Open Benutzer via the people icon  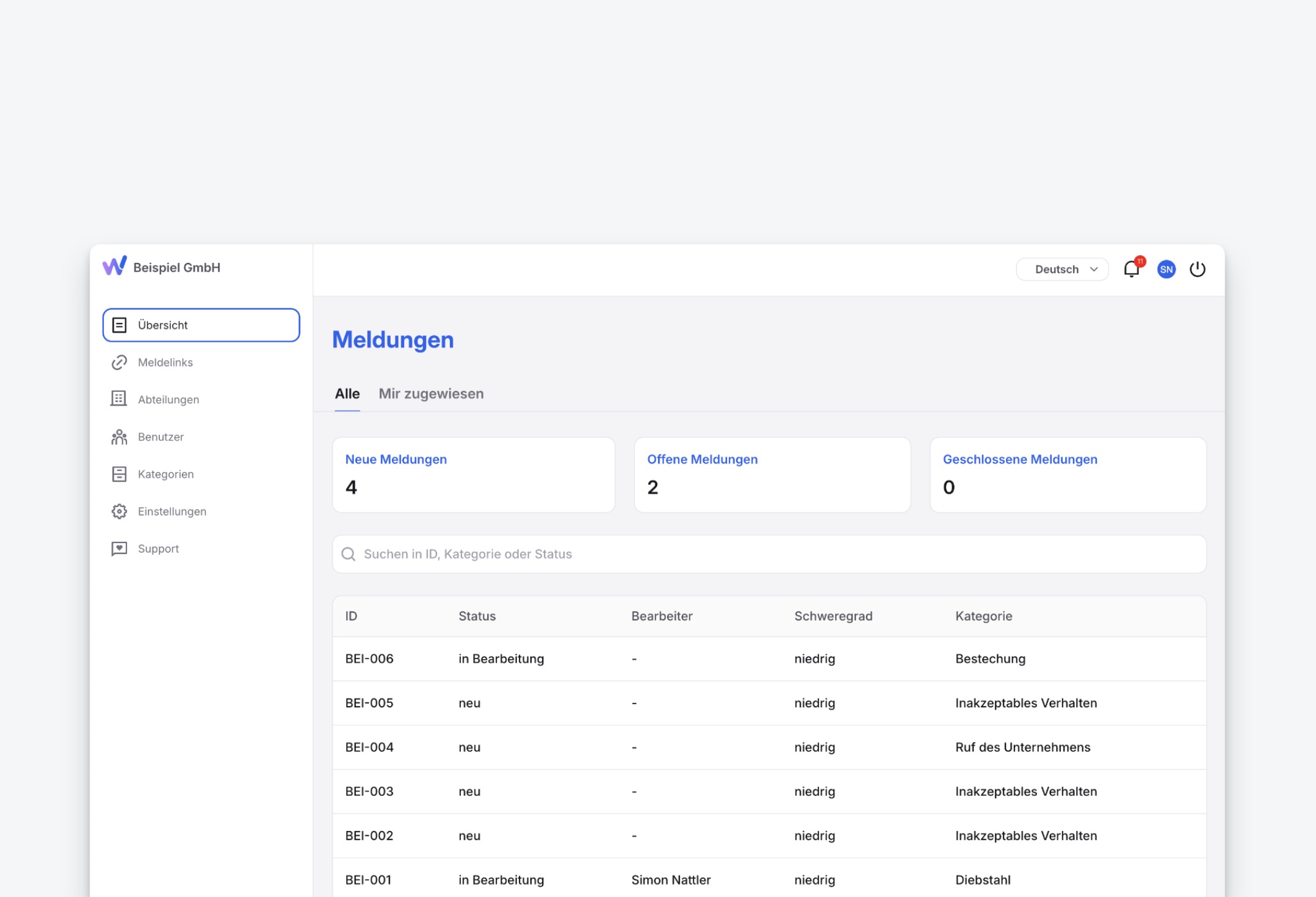120,437
